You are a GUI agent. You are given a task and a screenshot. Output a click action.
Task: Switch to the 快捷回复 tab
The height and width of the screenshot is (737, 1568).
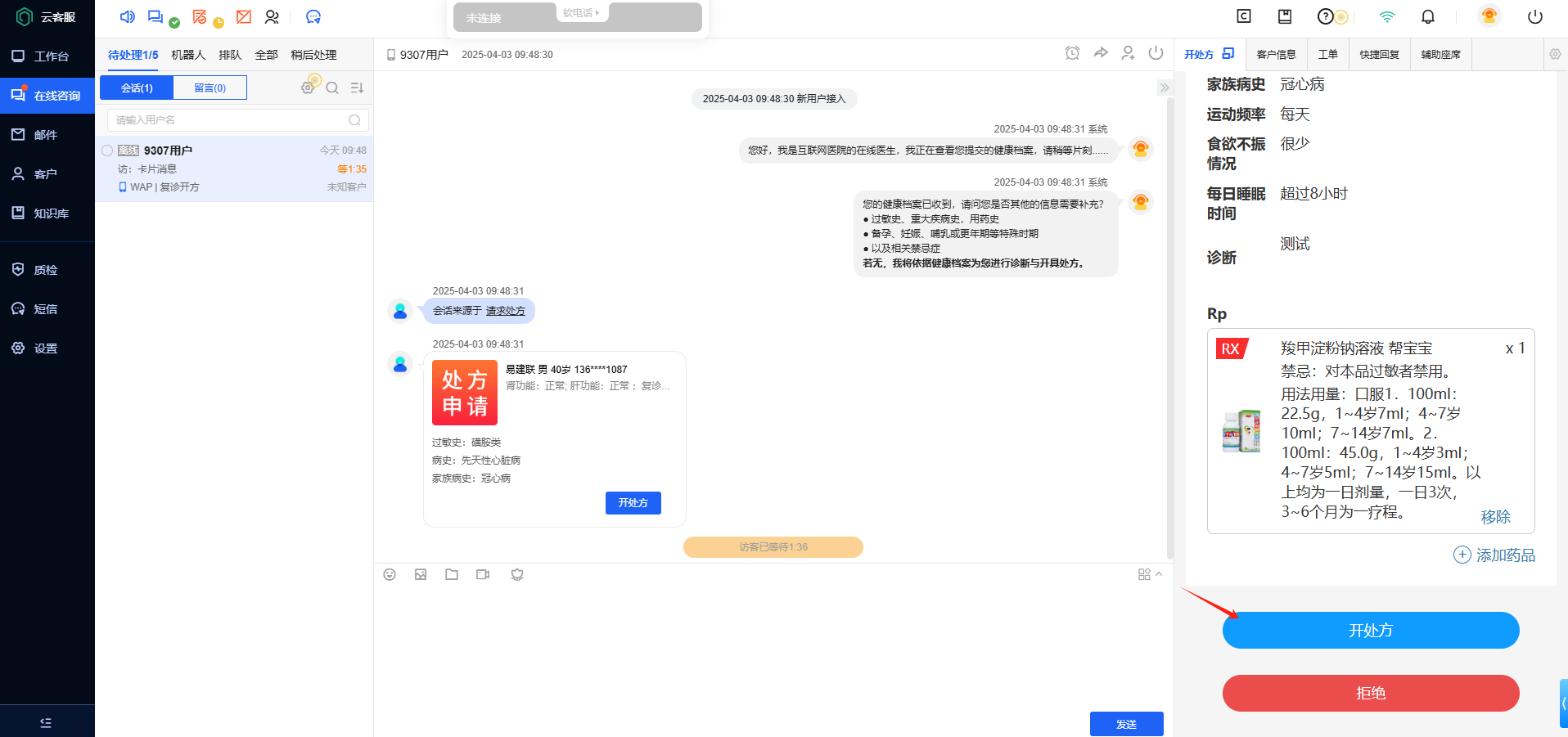tap(1380, 54)
